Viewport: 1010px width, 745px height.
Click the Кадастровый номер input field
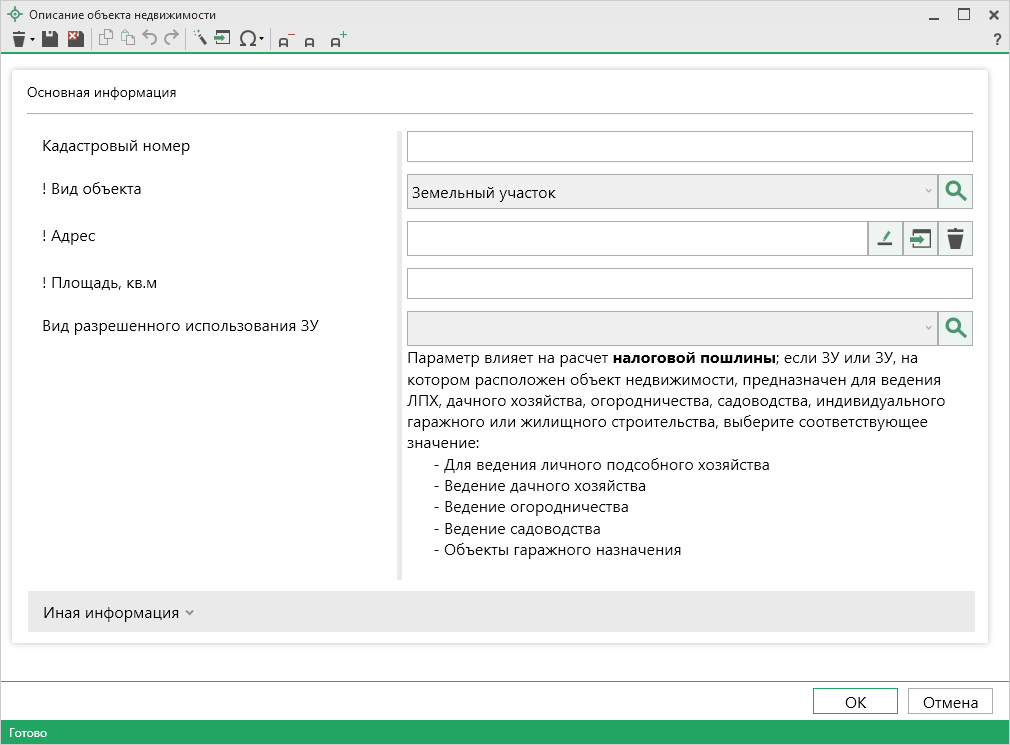[x=689, y=146]
